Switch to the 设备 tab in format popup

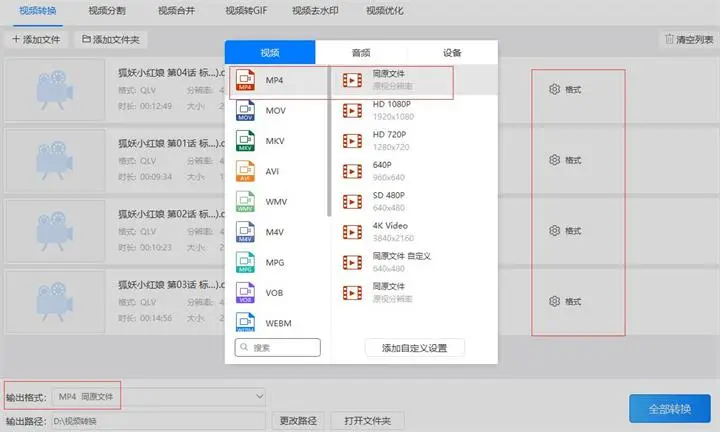pos(452,52)
